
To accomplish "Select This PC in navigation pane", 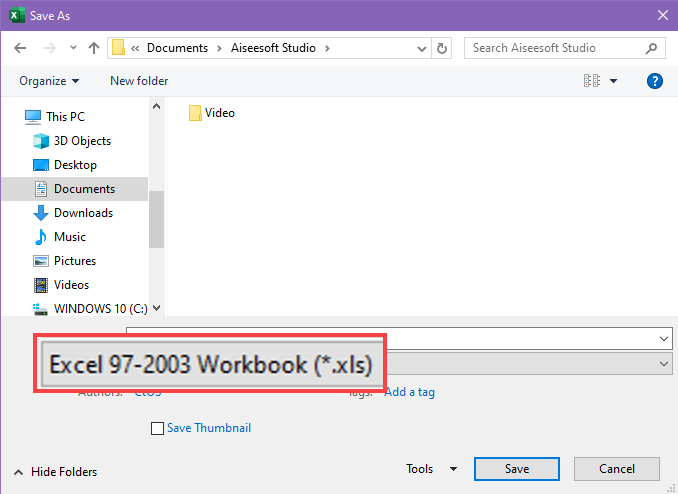I will (x=54, y=117).
